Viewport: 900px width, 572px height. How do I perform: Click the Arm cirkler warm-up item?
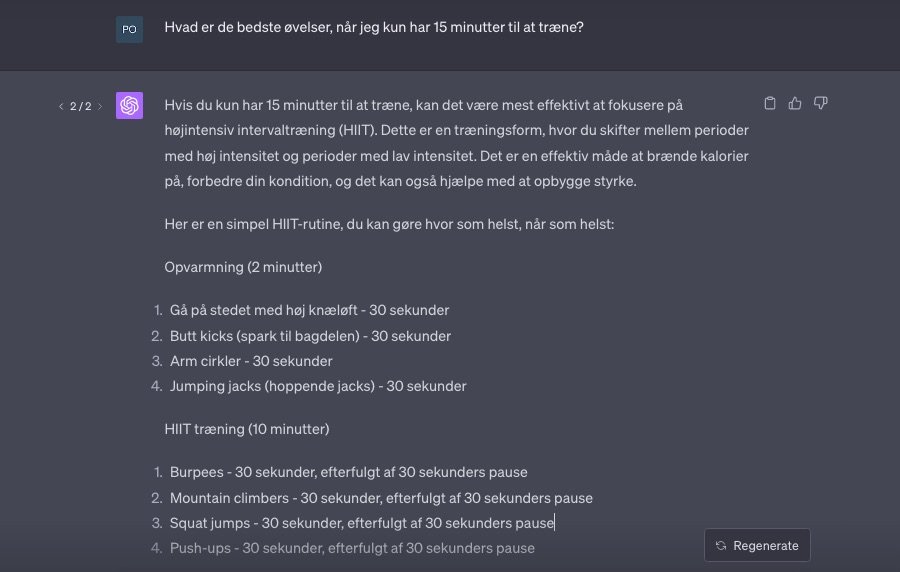(251, 361)
